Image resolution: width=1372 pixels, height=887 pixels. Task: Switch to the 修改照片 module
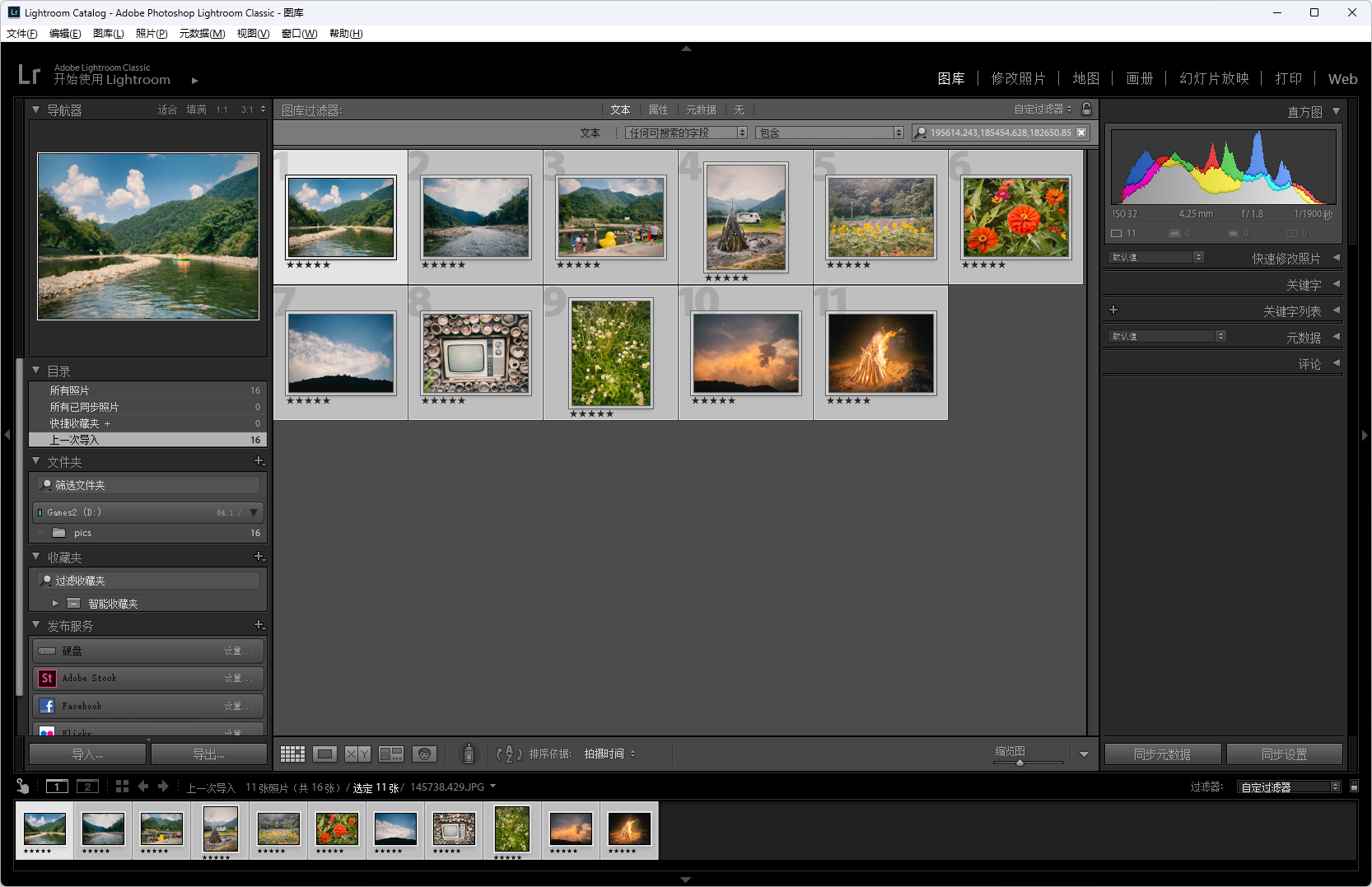click(1018, 78)
